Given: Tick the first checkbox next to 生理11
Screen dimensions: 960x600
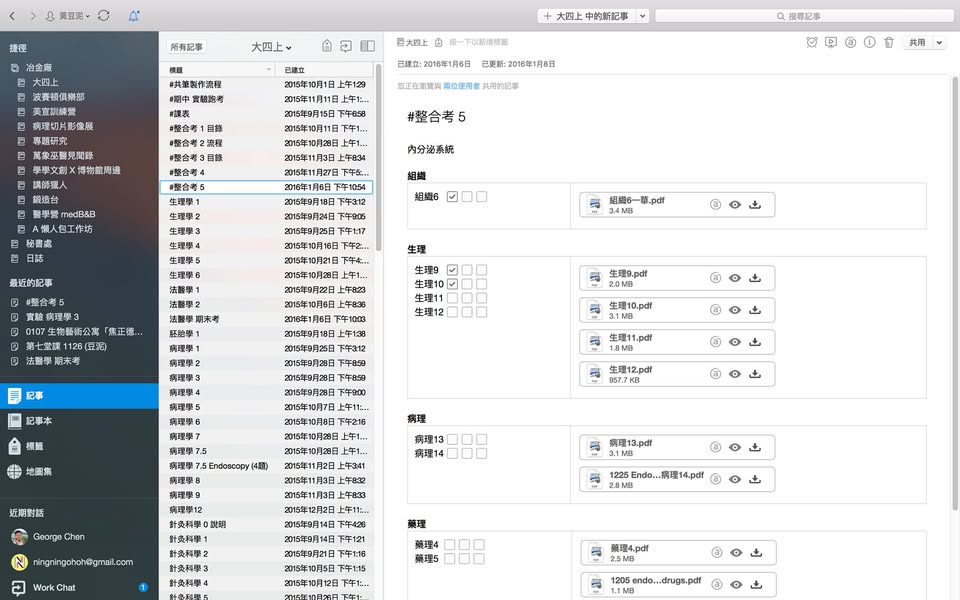Looking at the screenshot, I should click(x=453, y=298).
